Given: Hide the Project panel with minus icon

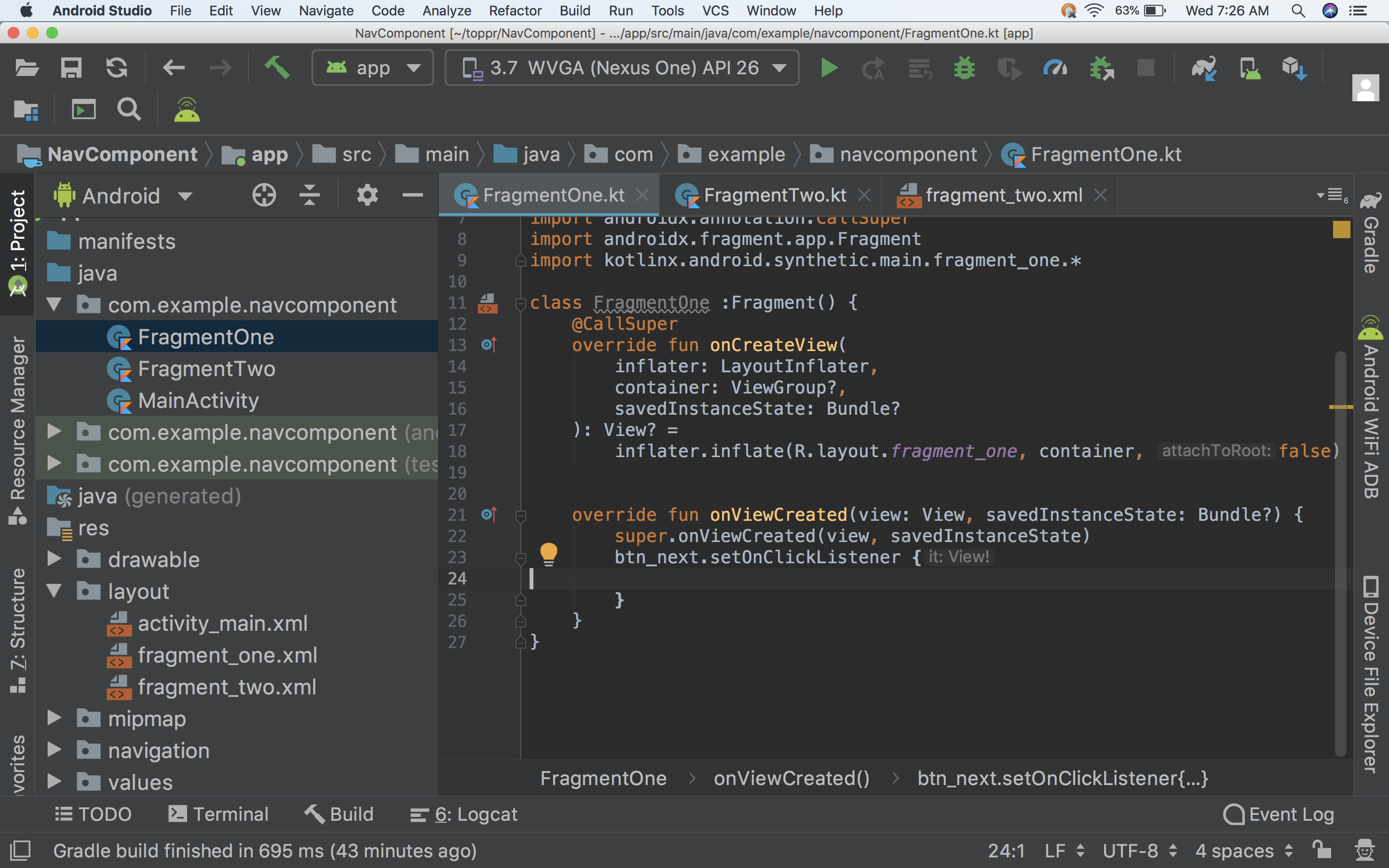Looking at the screenshot, I should tap(413, 195).
